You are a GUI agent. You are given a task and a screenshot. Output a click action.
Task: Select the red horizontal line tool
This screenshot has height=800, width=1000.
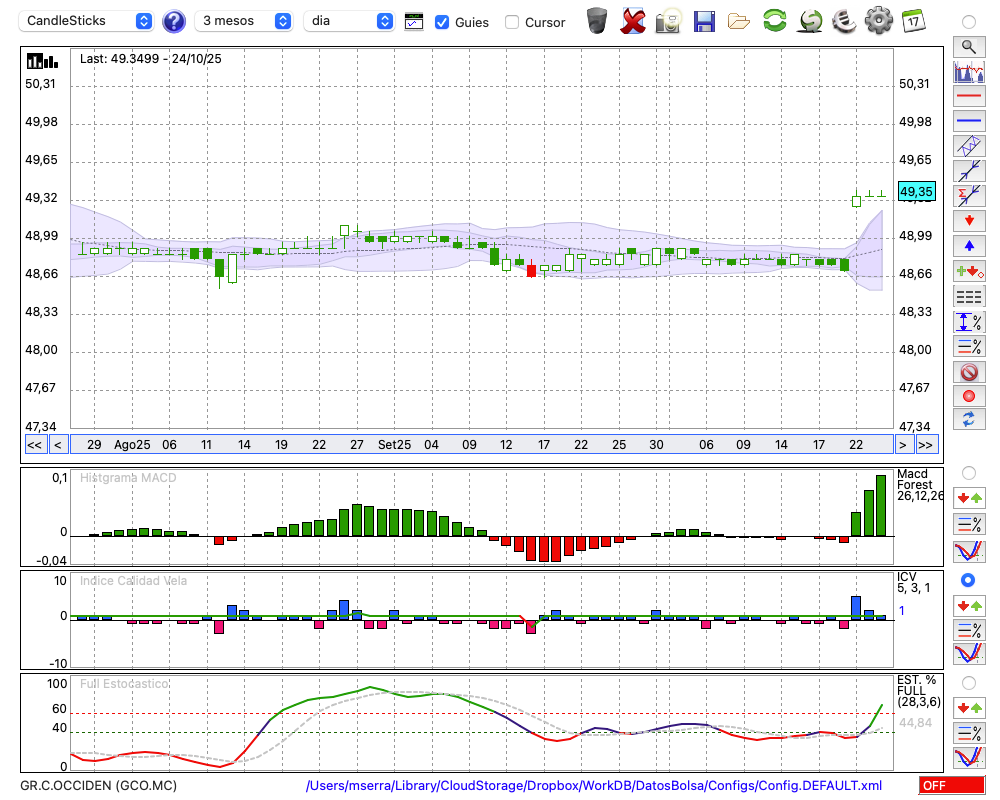[x=968, y=97]
